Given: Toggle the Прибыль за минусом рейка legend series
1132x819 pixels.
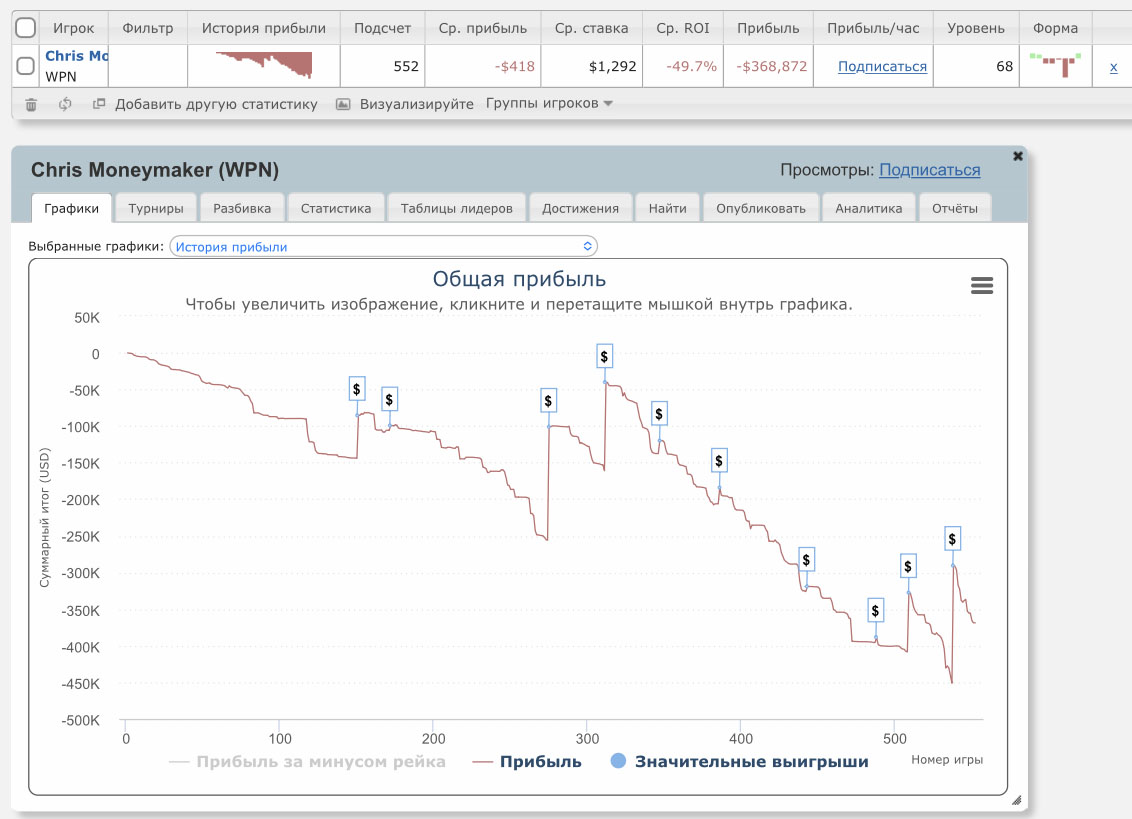Looking at the screenshot, I should [307, 762].
